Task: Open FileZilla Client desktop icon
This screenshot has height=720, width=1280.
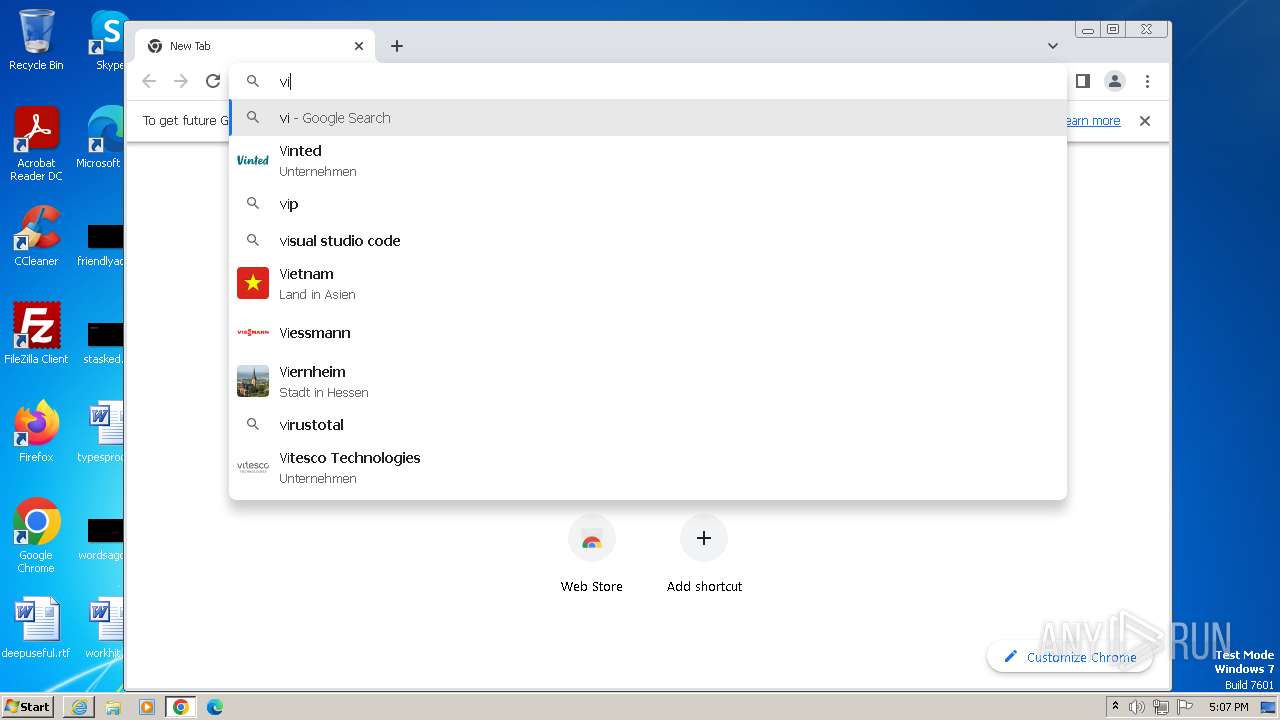Action: [x=36, y=334]
